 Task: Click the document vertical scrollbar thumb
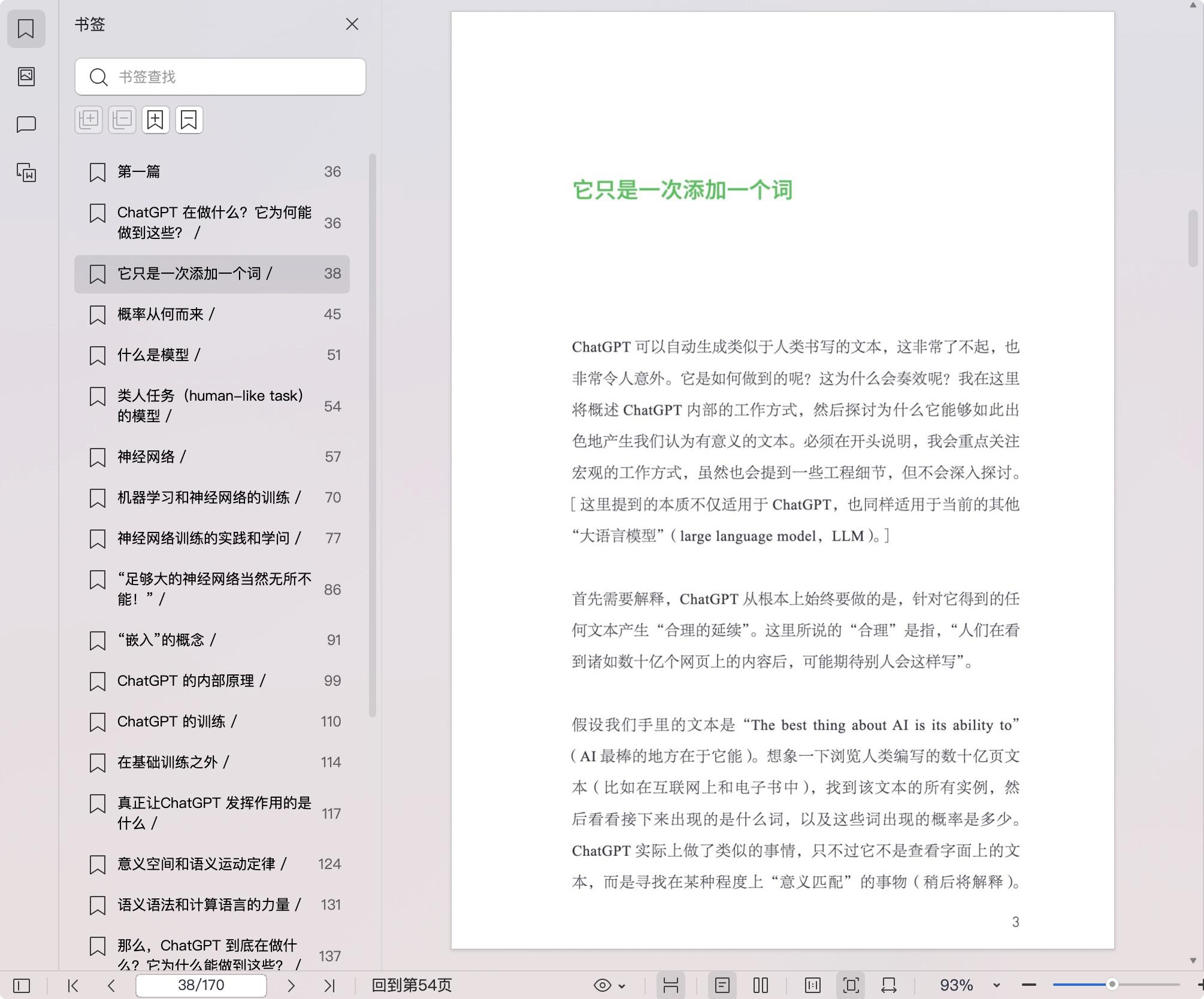coord(1193,238)
